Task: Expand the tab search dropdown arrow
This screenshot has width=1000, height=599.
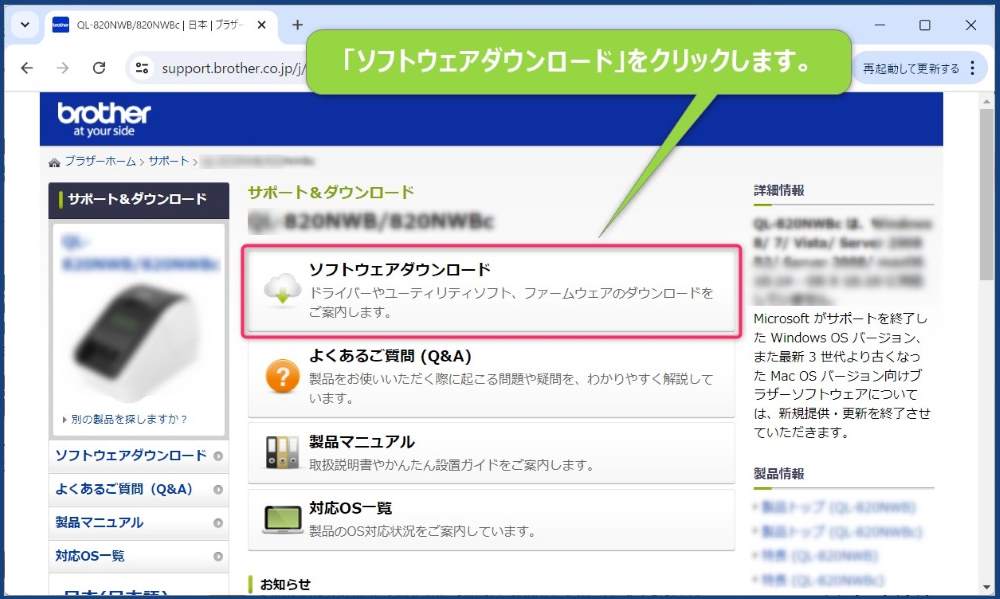Action: (25, 25)
